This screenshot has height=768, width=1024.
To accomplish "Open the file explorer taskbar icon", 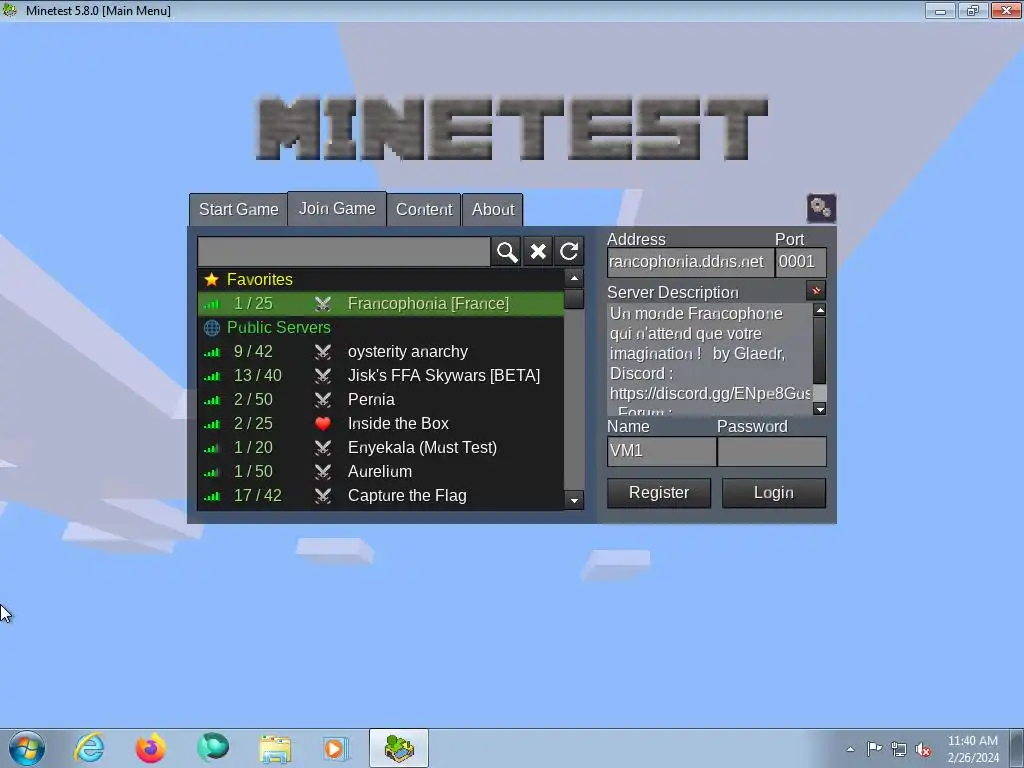I will point(275,748).
